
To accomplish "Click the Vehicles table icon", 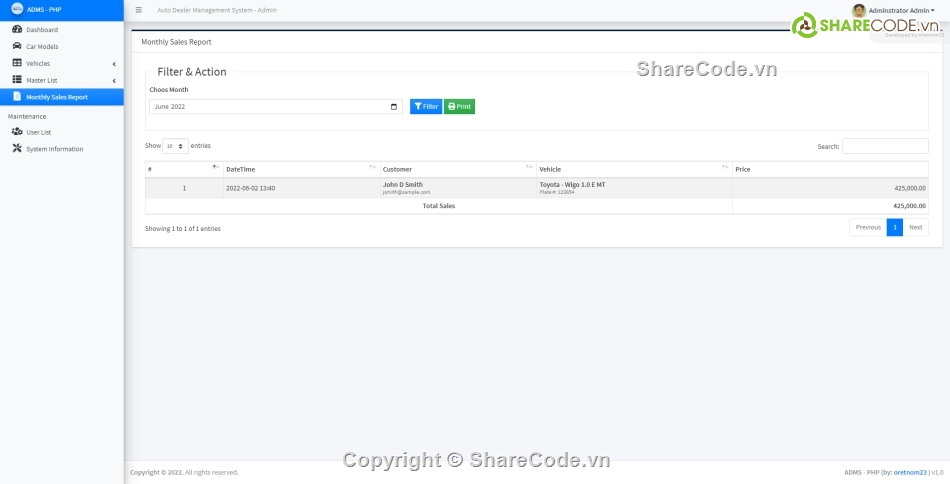I will 17,63.
